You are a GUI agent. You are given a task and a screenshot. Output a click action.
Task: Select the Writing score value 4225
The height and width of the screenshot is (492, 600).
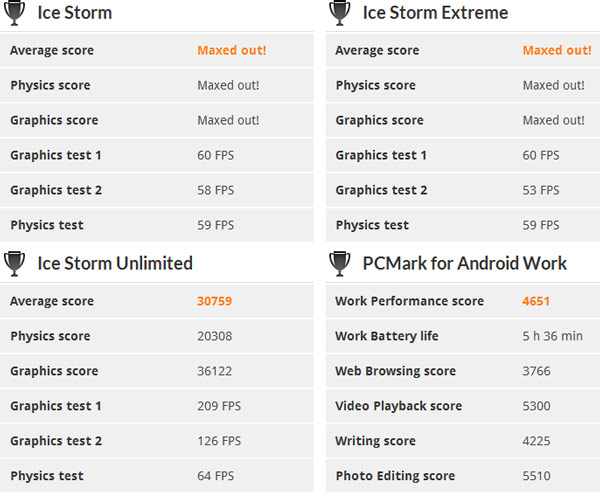coord(537,441)
